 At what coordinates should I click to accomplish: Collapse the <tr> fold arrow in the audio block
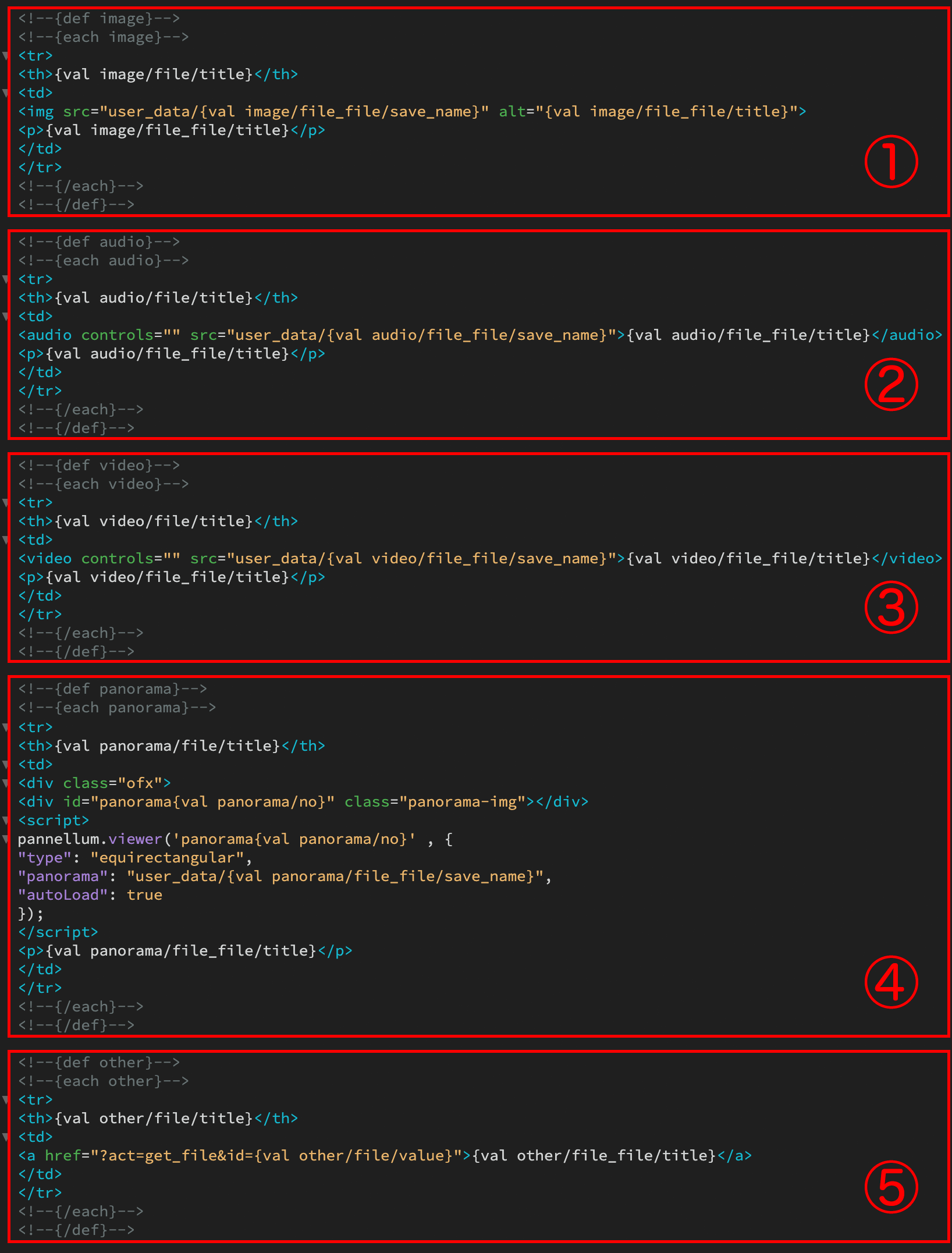tap(5, 279)
